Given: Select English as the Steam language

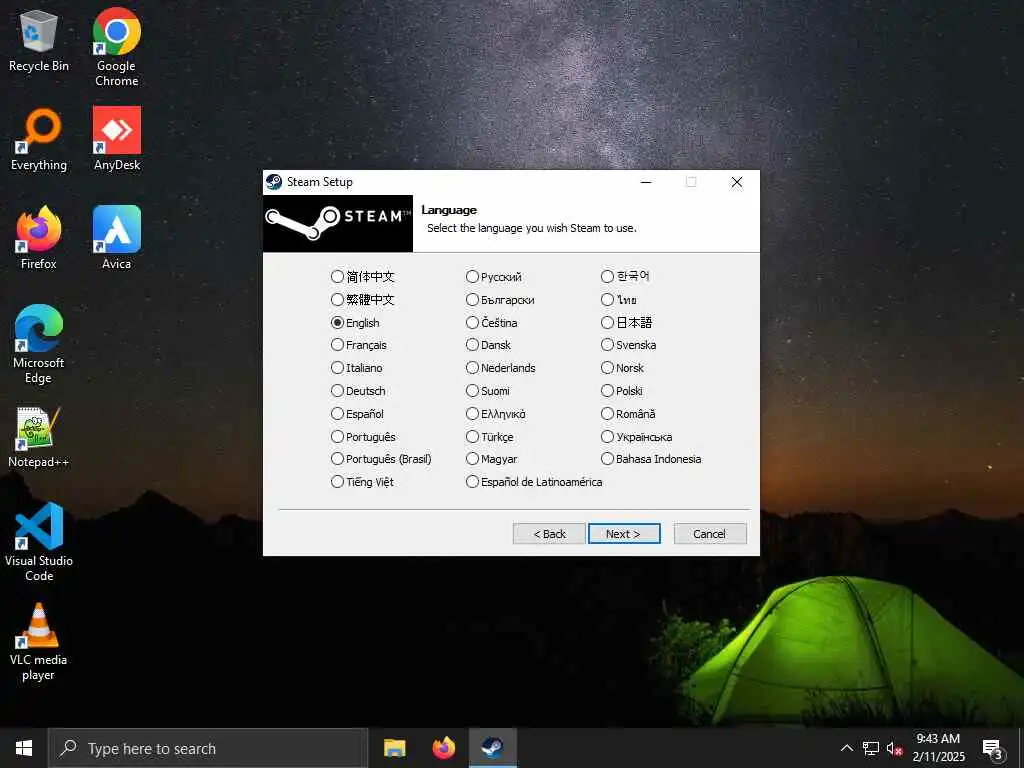Looking at the screenshot, I should (355, 323).
